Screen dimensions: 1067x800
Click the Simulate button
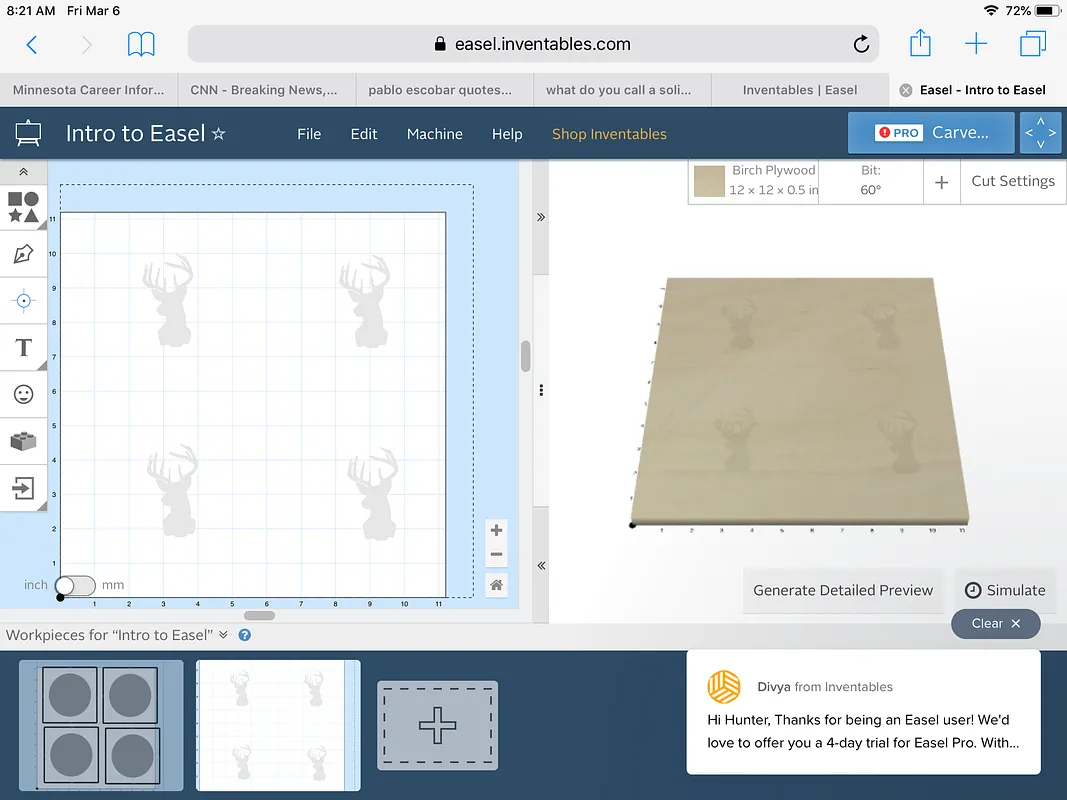[1005, 590]
